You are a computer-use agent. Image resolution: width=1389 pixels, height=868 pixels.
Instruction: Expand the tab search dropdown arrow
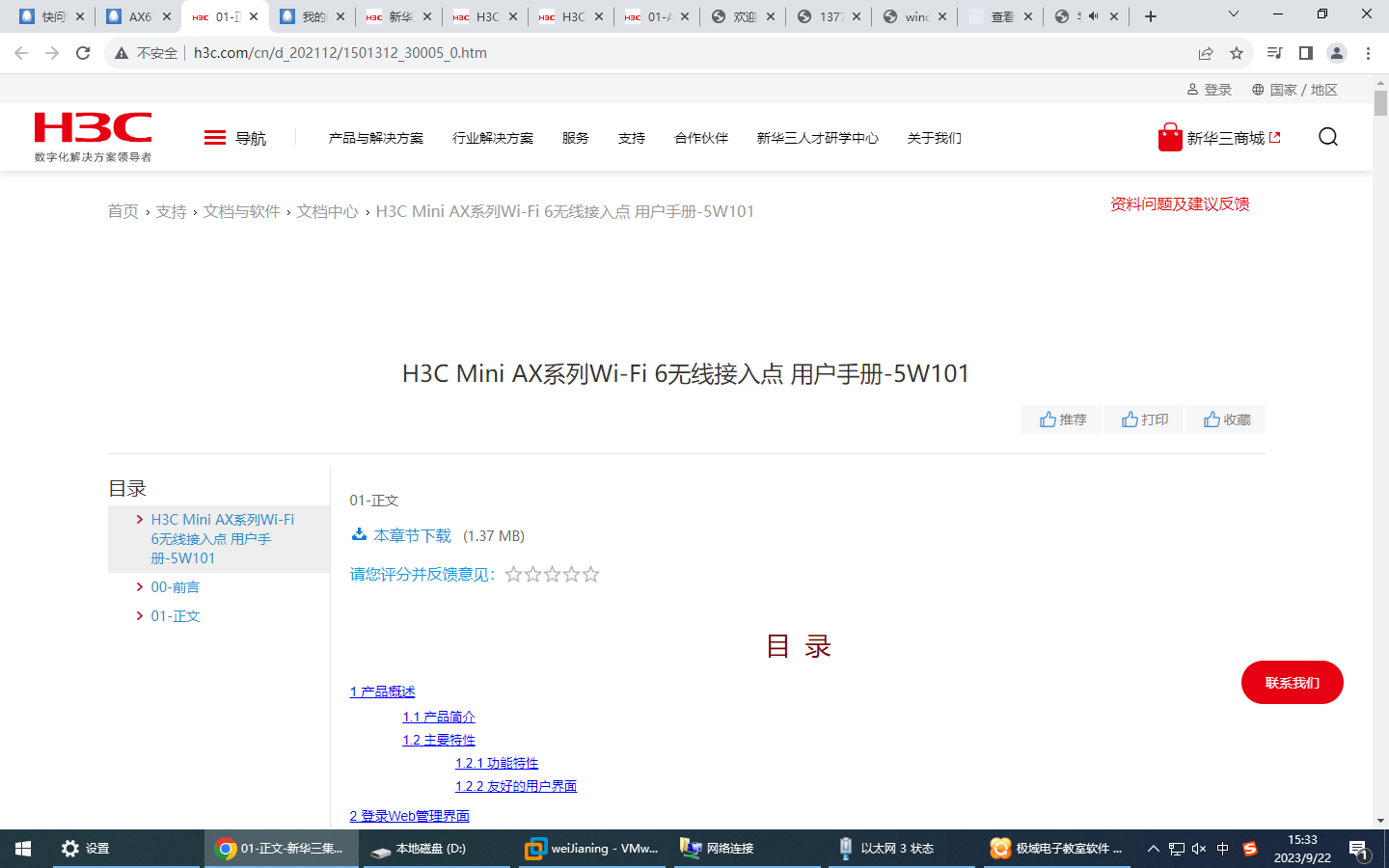[x=1233, y=14]
